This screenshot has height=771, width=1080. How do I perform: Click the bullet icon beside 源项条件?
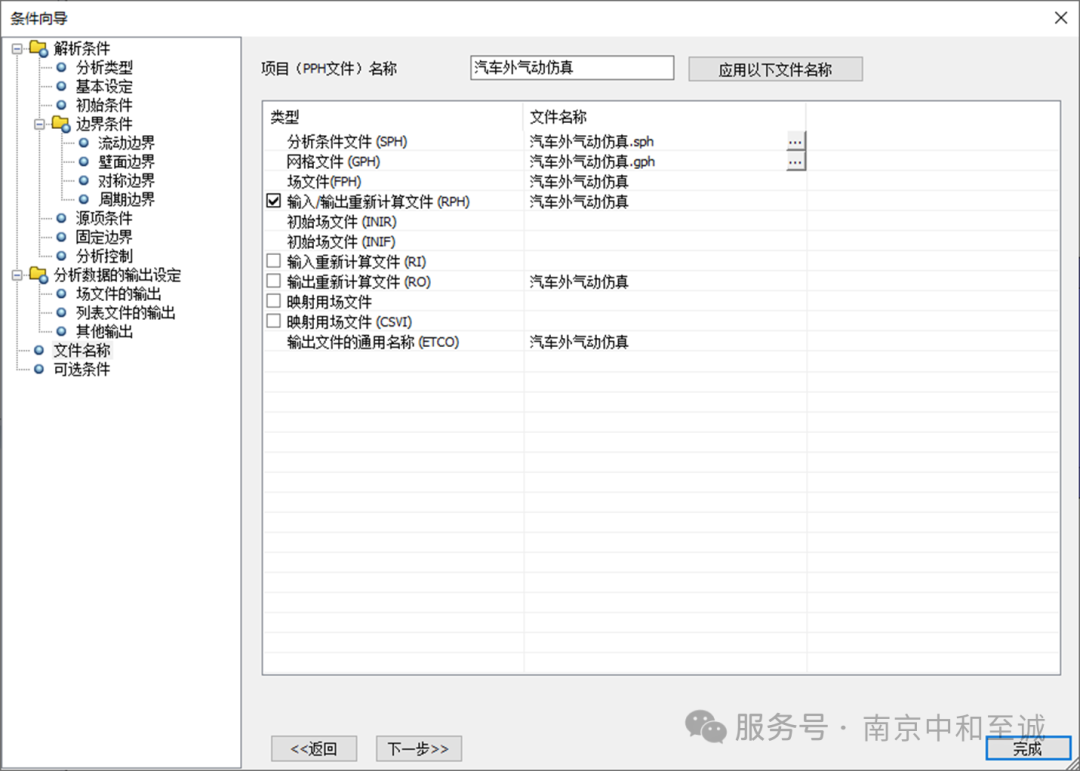pyautogui.click(x=61, y=218)
